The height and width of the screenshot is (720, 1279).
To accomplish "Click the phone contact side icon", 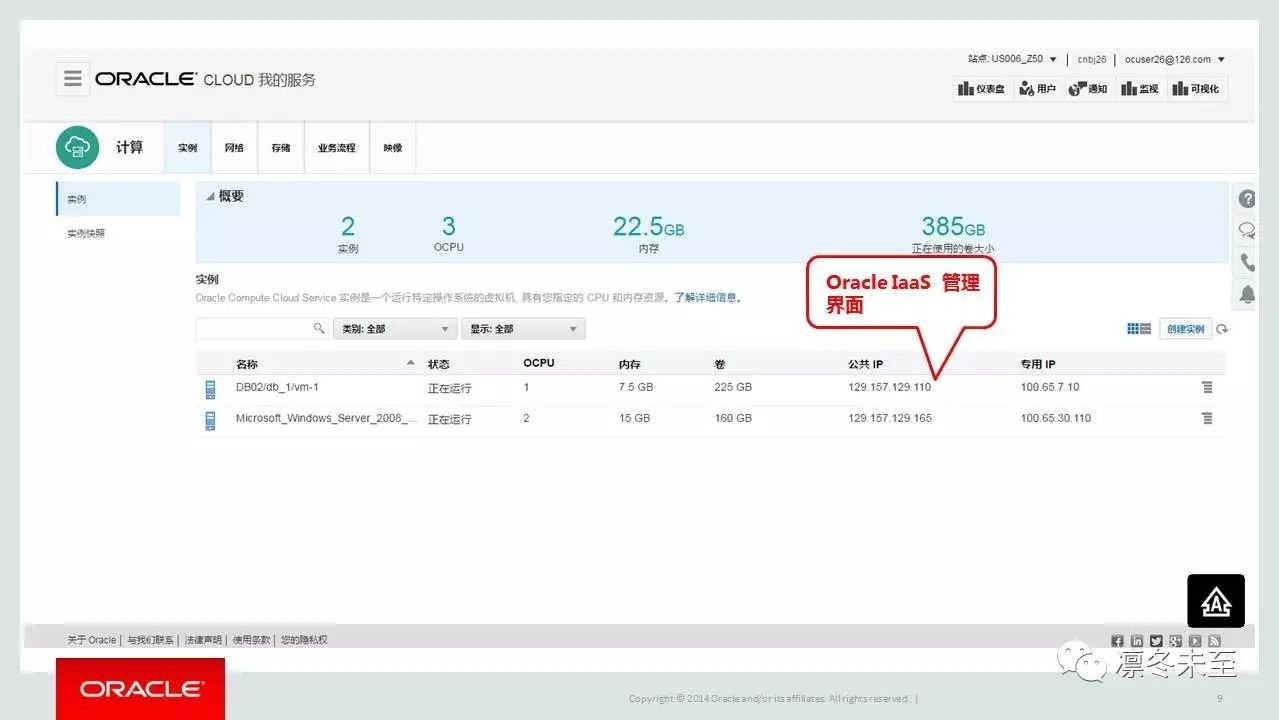I will click(1247, 263).
